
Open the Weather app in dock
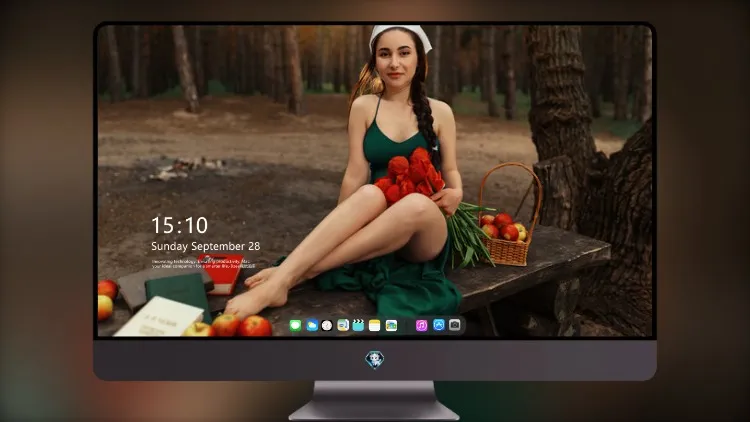pos(312,326)
